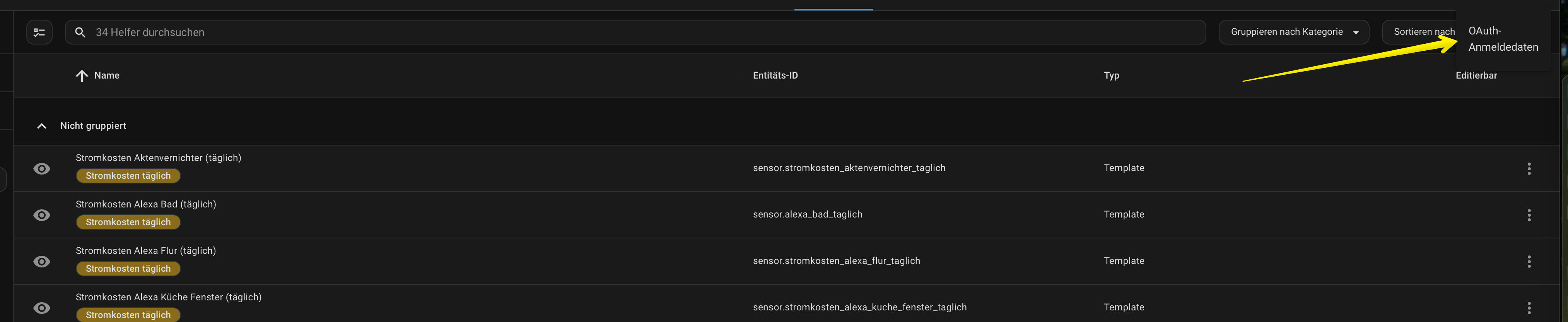The width and height of the screenshot is (1568, 322).
Task: Open 'Stromkosten Alexa Flur (täglich)' helper
Action: tap(146, 251)
